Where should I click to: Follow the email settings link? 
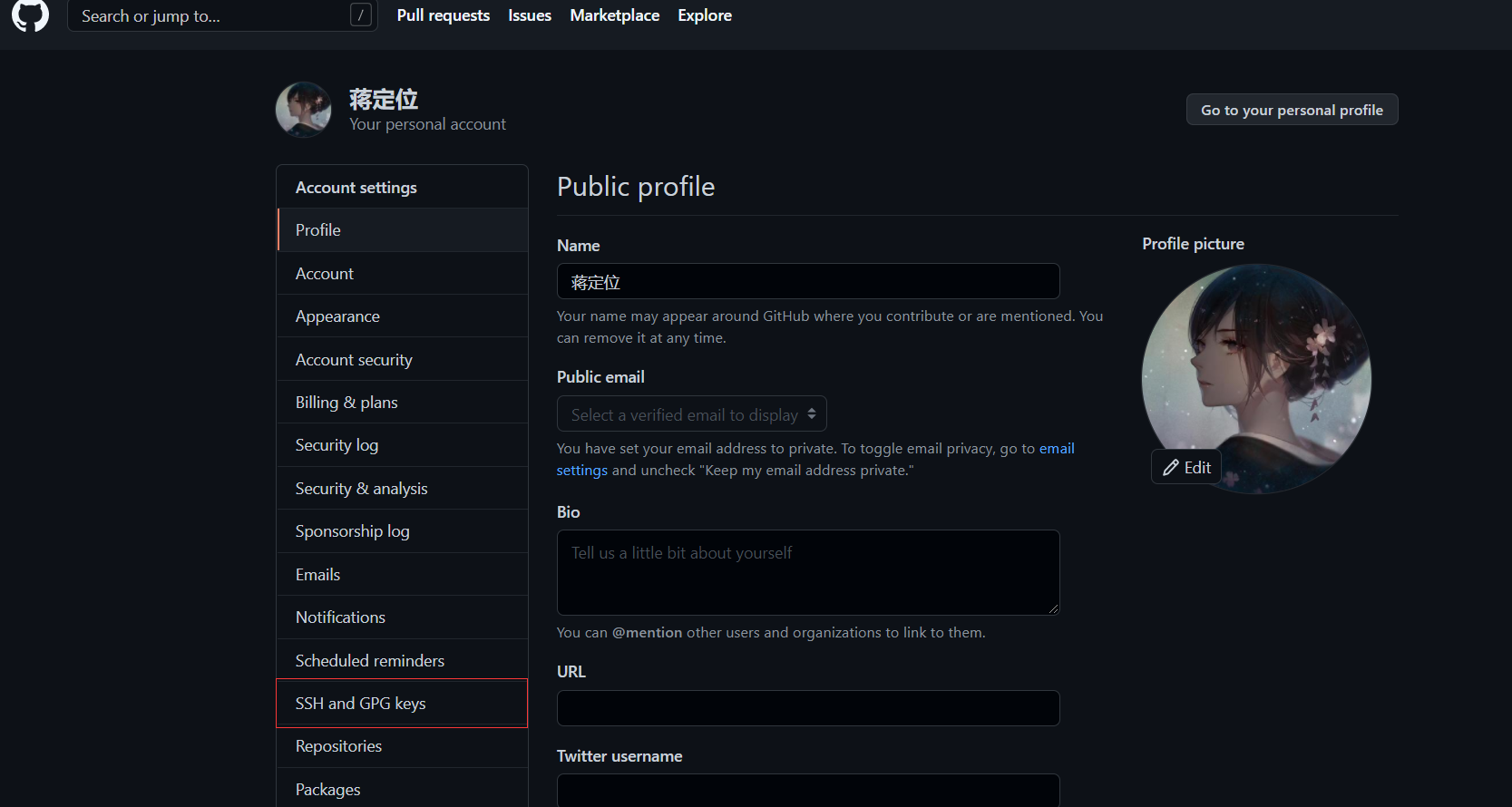click(x=1057, y=448)
